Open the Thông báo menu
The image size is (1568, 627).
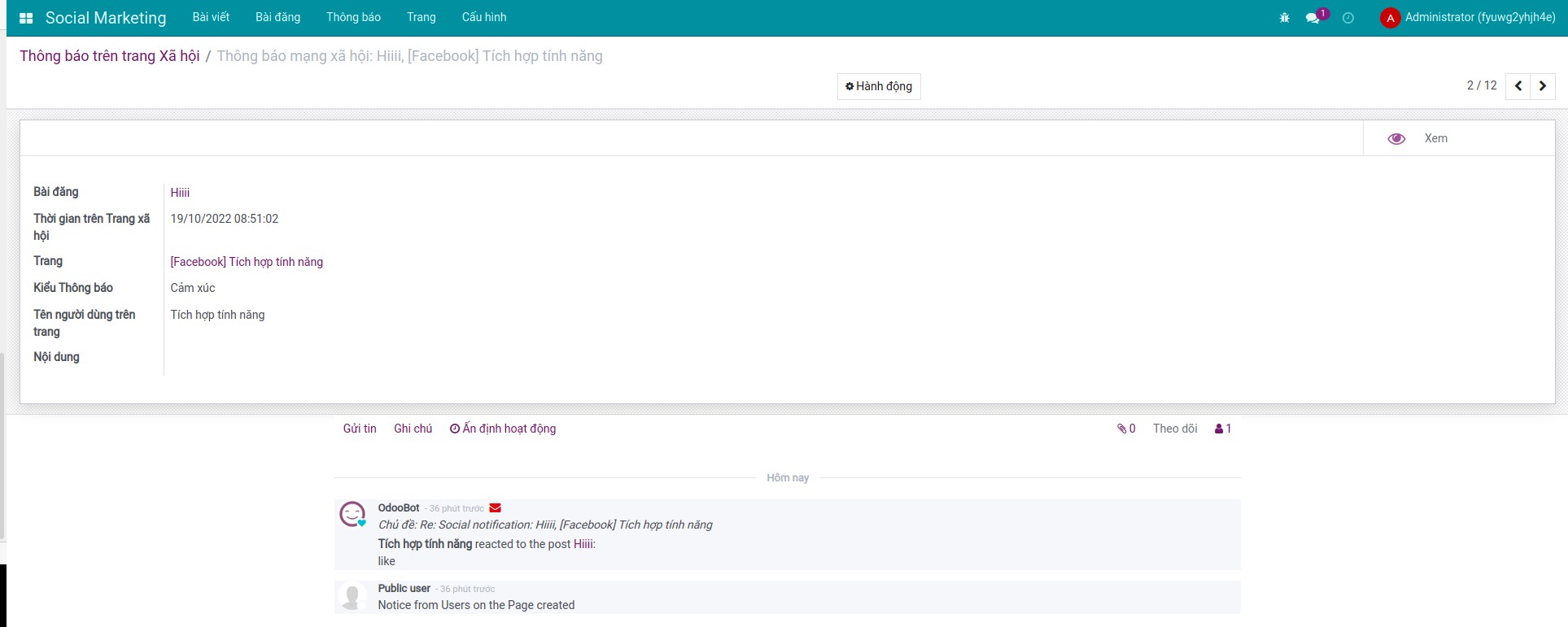coord(353,17)
